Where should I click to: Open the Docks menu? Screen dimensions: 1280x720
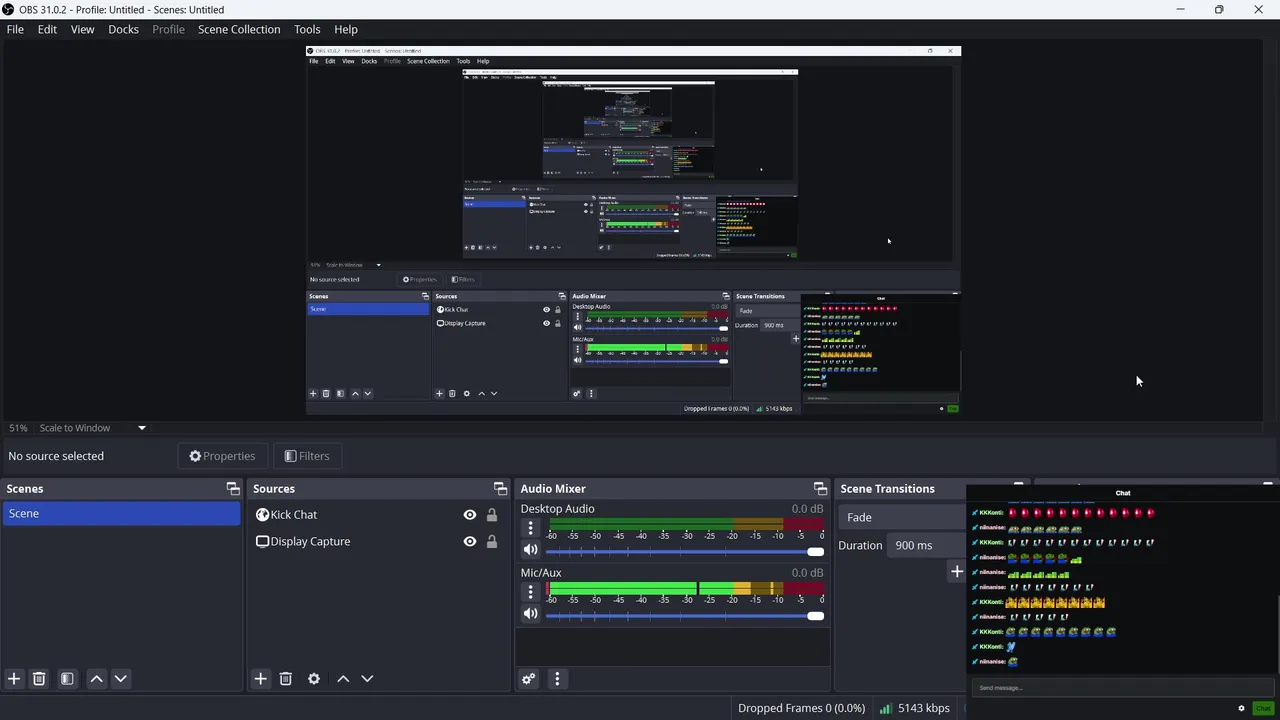(123, 29)
